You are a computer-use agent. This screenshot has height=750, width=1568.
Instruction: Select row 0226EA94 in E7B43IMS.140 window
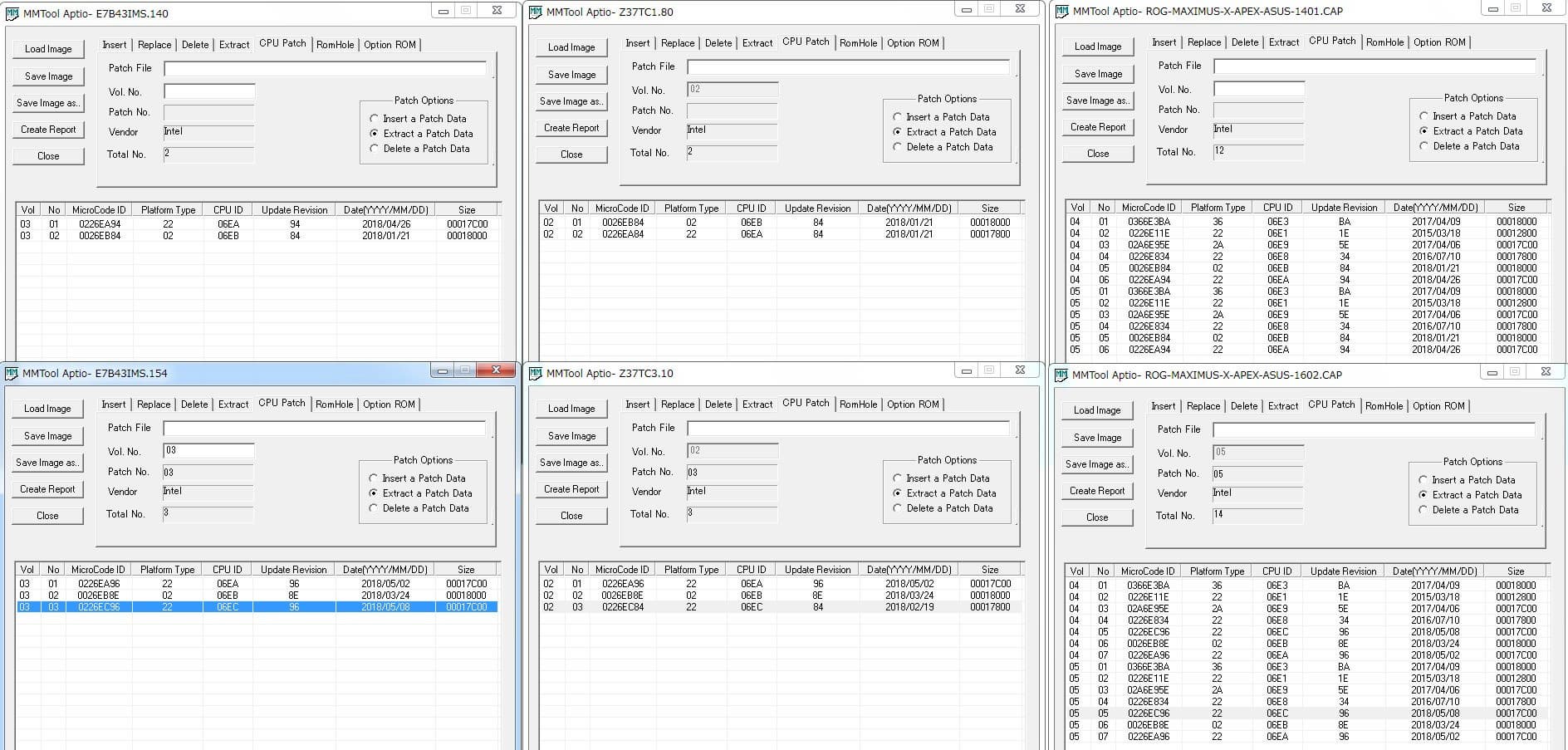(x=257, y=224)
